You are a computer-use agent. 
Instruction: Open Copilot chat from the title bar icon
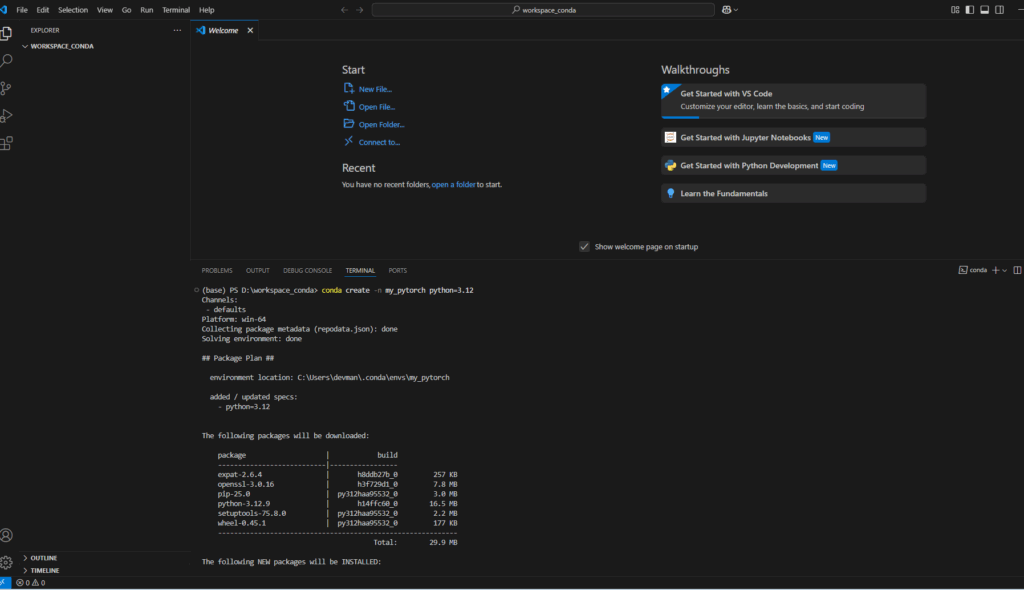click(726, 10)
